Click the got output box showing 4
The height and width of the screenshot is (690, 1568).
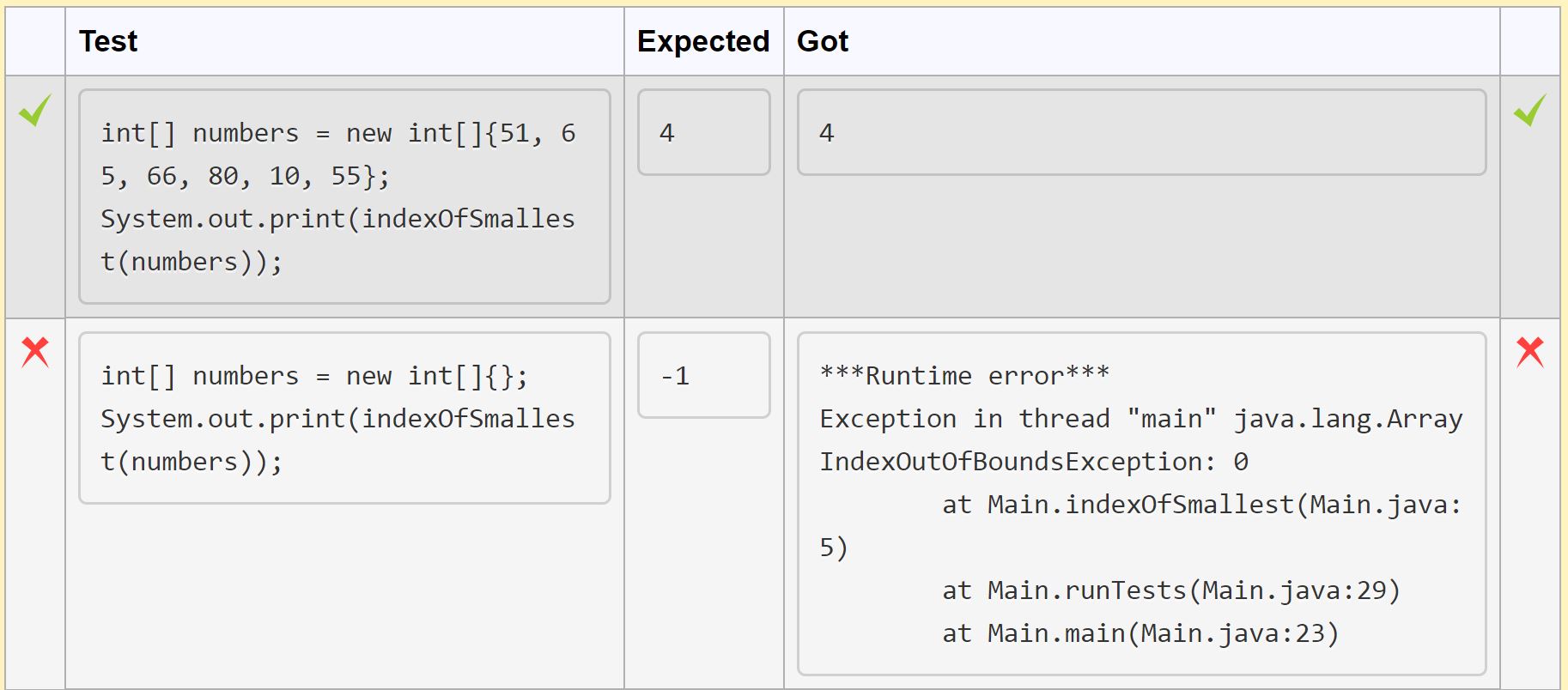(1141, 133)
